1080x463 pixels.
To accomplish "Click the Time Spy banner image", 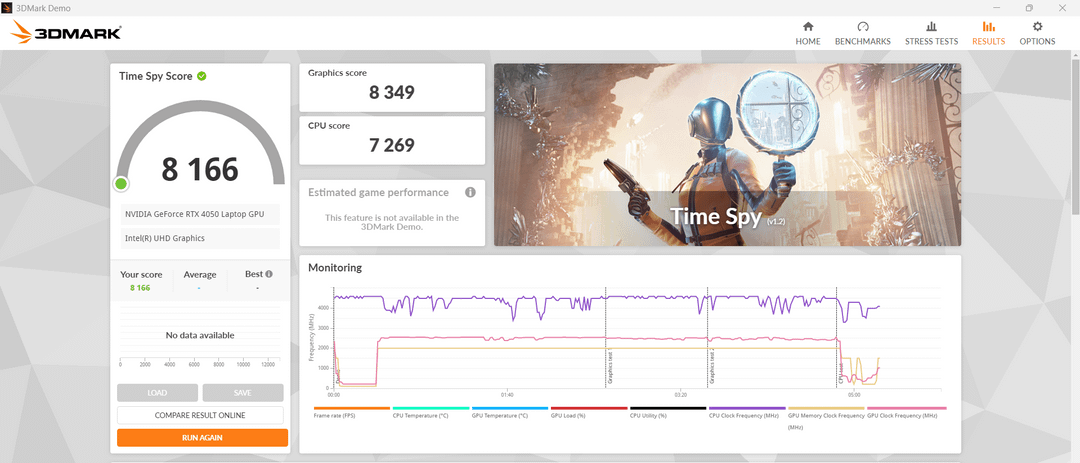I will (727, 155).
